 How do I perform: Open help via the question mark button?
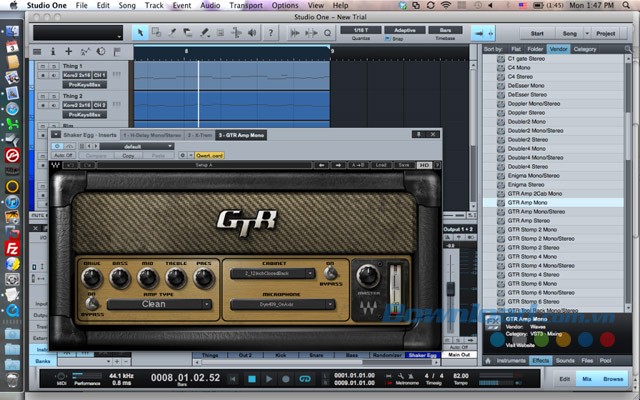pyautogui.click(x=270, y=33)
